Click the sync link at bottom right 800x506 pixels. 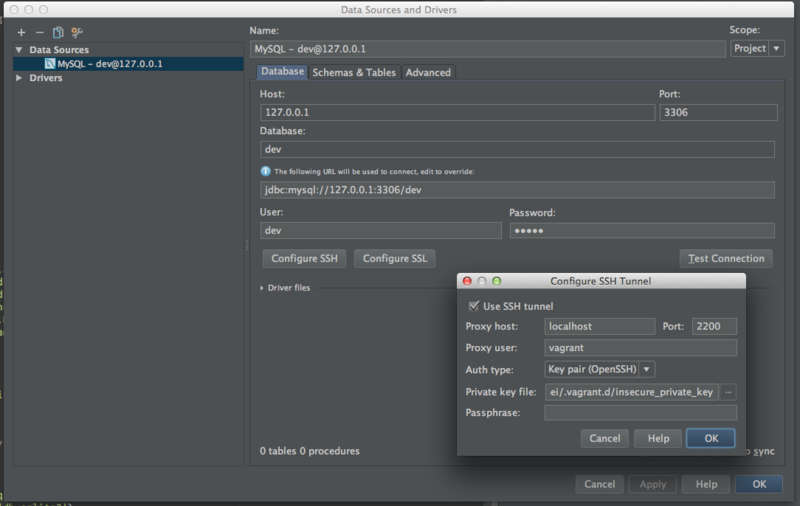pos(763,451)
